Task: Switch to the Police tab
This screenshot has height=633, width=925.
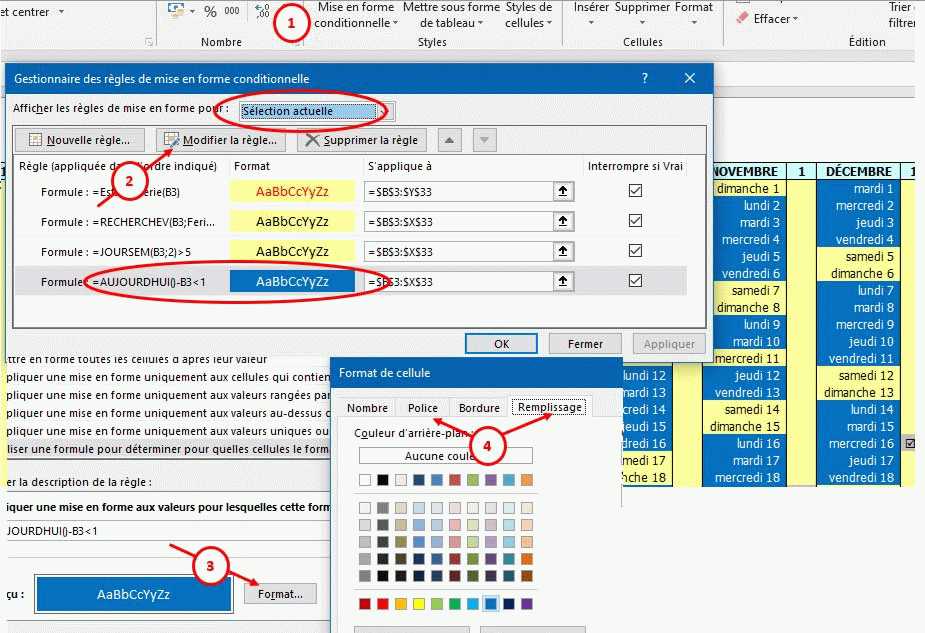Action: pyautogui.click(x=422, y=408)
